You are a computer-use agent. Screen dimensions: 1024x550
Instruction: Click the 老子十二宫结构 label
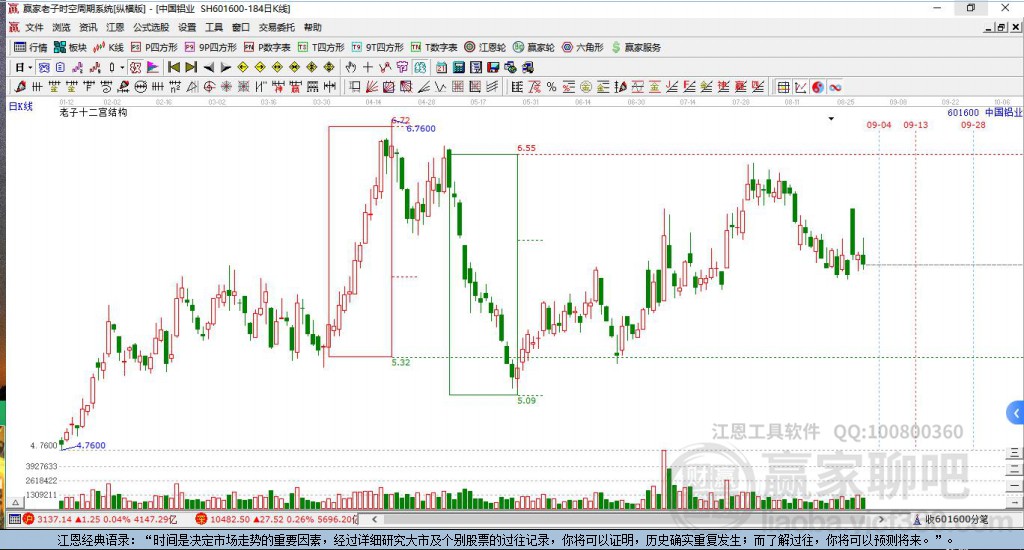(93, 112)
